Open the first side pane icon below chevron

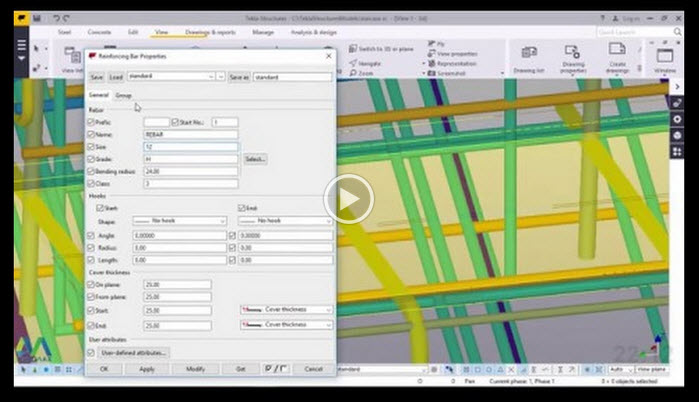677,103
